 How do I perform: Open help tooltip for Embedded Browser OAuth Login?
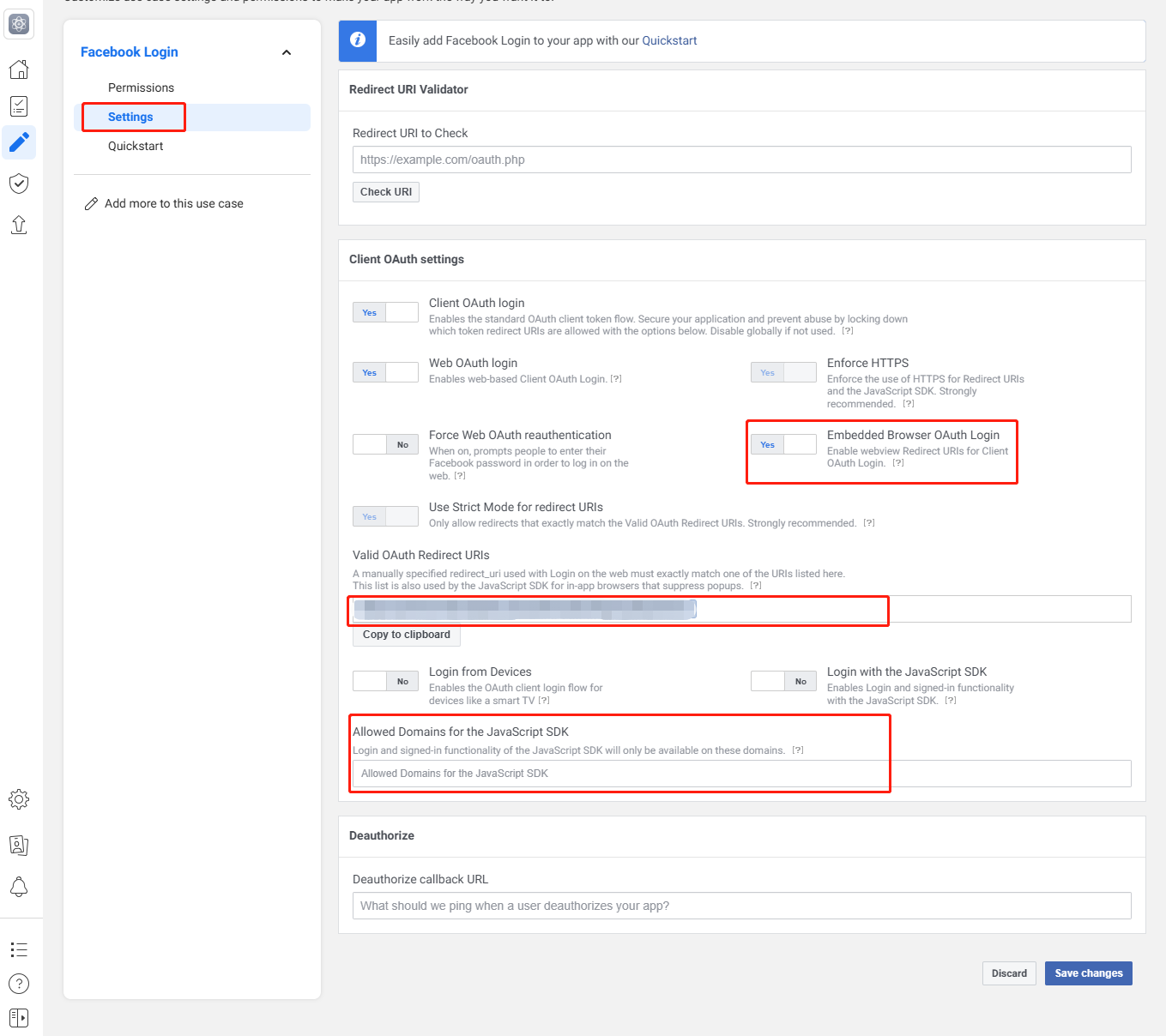(x=898, y=463)
